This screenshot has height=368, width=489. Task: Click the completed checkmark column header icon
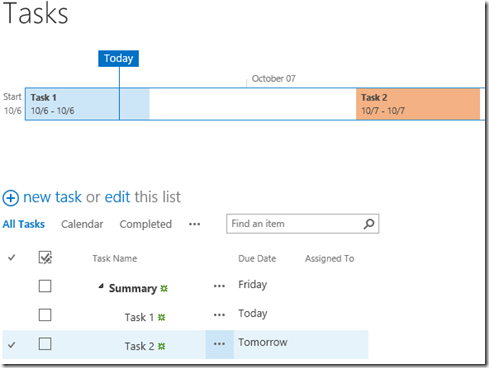(x=12, y=257)
